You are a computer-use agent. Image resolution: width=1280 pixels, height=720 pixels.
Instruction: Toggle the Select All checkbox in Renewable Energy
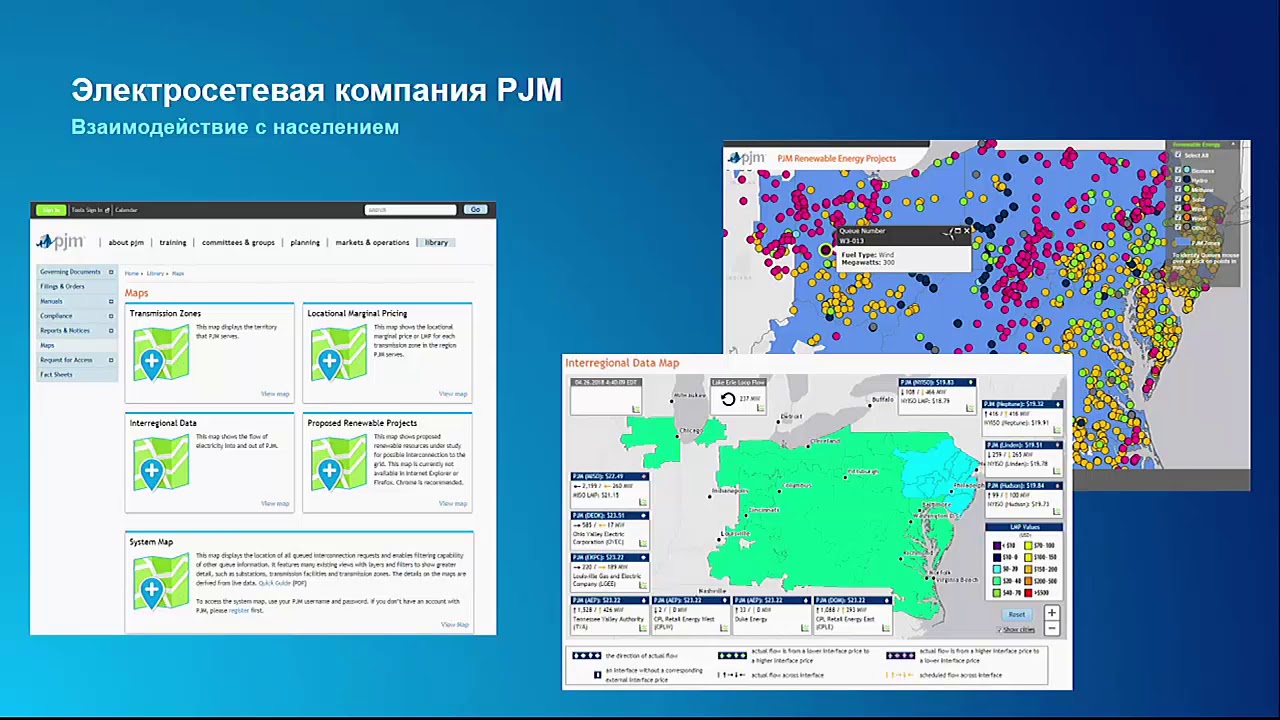1178,155
